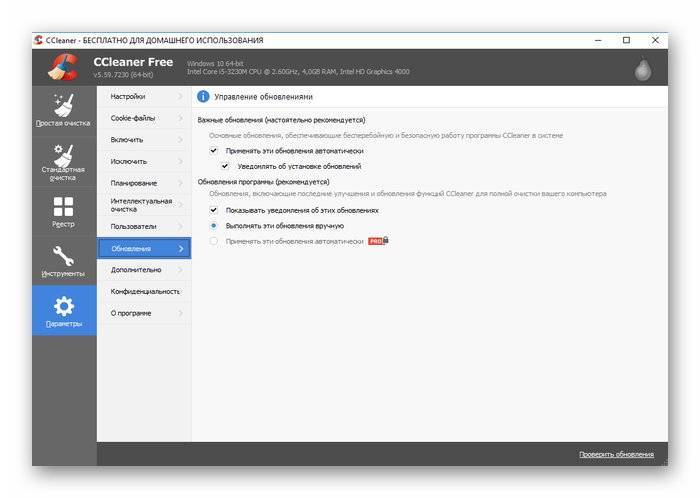
Task: Click Обновления программы section label
Action: [263, 182]
